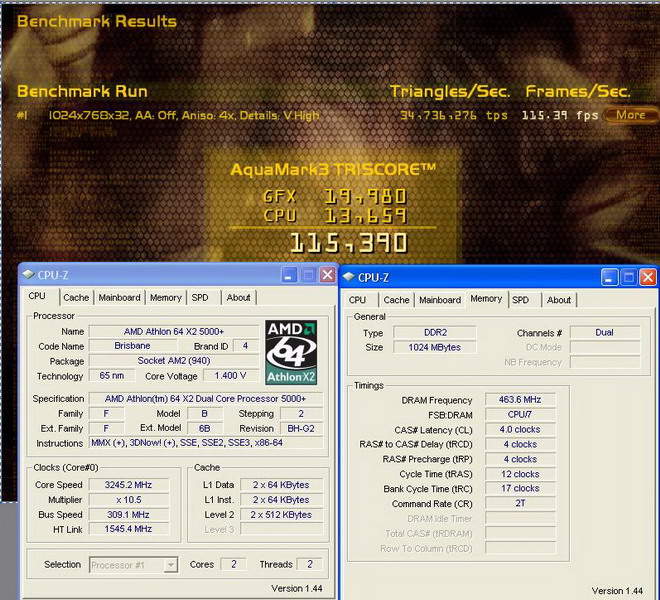The height and width of the screenshot is (600, 660).
Task: Click the Core Voltage value 1.400 V
Action: tap(231, 375)
